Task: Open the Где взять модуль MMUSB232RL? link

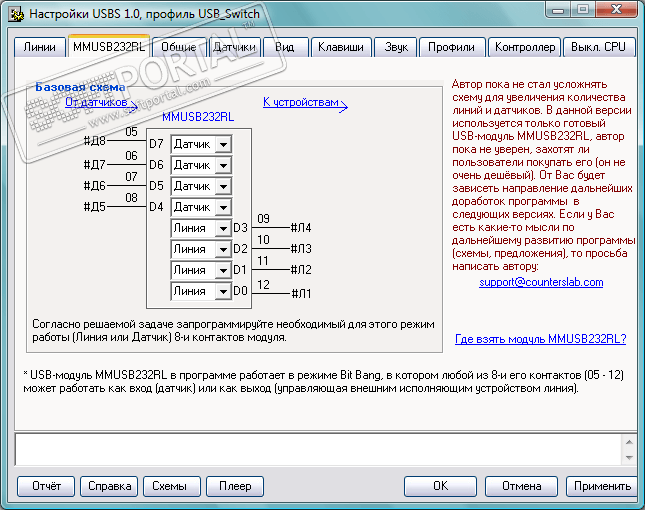Action: tap(541, 339)
